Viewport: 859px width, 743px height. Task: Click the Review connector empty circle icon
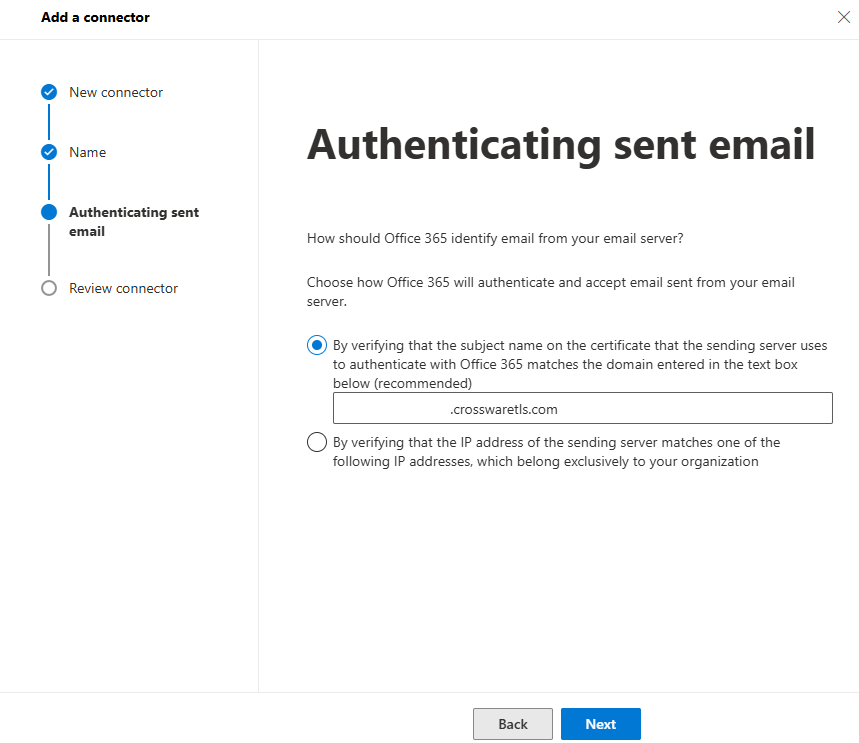[x=49, y=288]
